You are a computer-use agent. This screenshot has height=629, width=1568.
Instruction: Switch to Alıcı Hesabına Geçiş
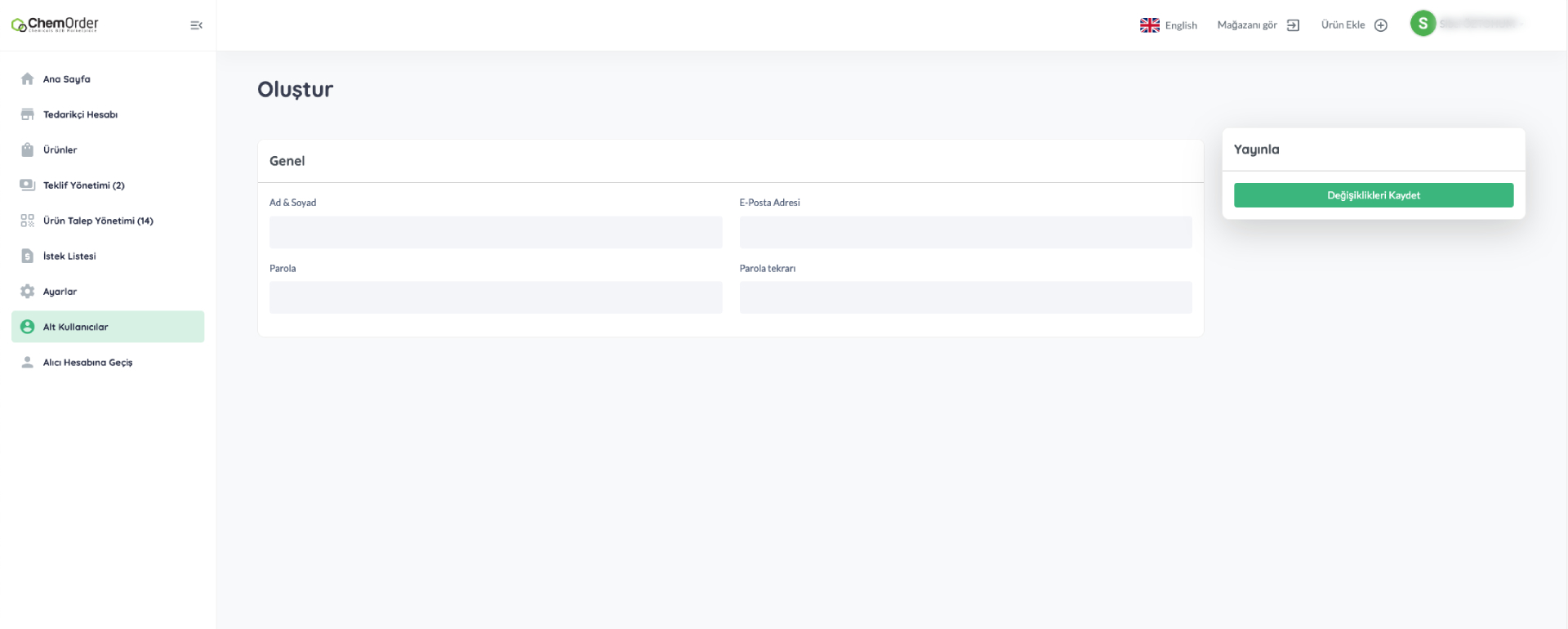[x=87, y=363]
